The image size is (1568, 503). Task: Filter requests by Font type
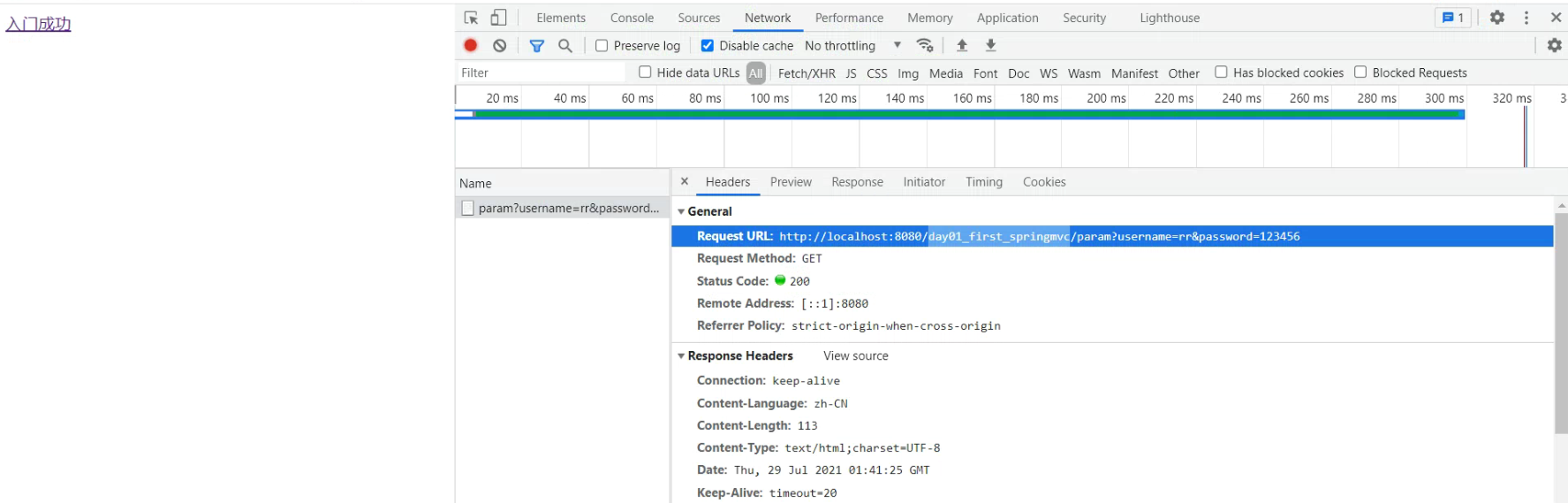coord(985,73)
